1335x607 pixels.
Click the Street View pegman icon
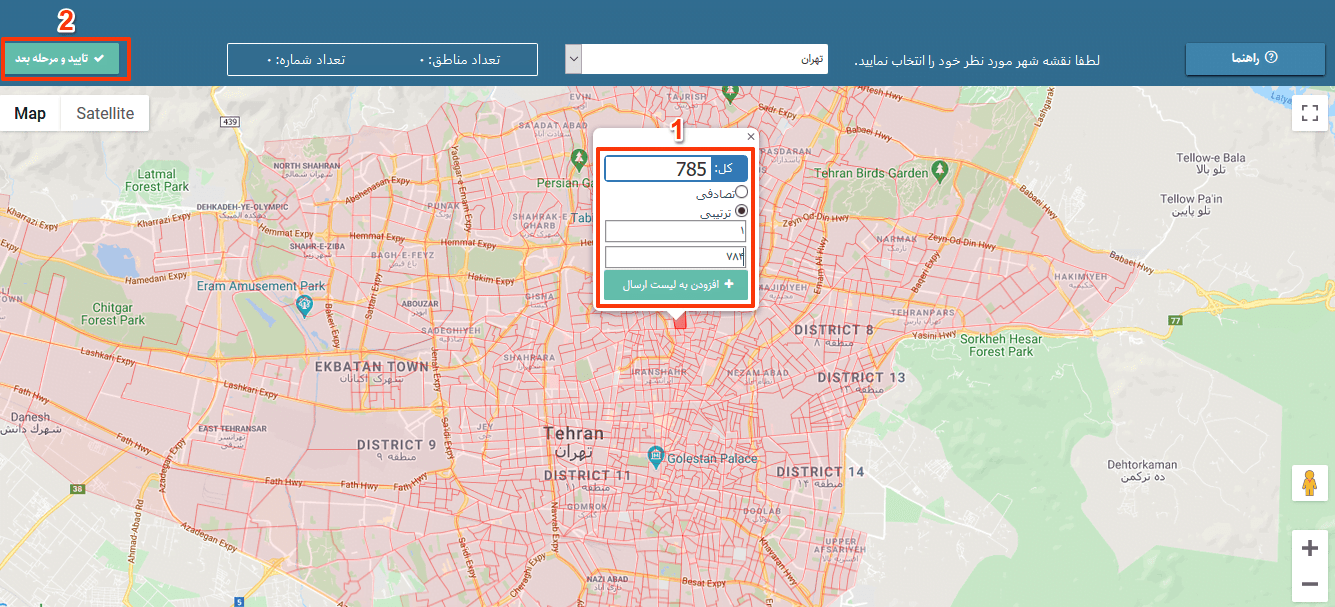1310,484
